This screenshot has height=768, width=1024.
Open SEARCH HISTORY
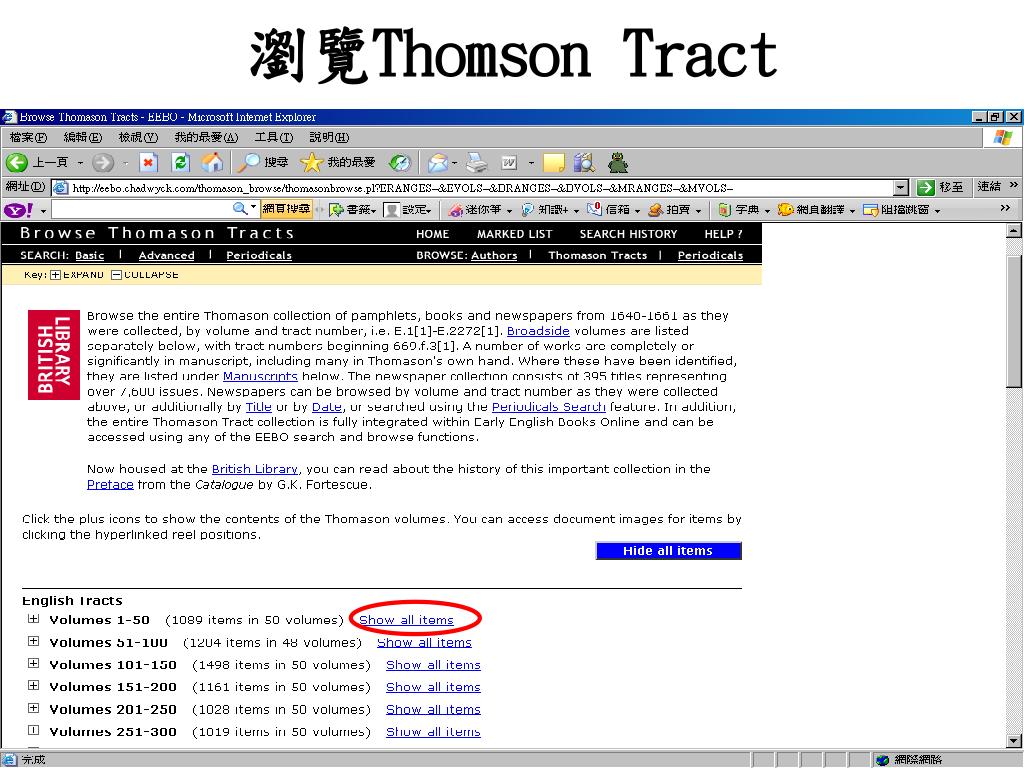coord(628,234)
